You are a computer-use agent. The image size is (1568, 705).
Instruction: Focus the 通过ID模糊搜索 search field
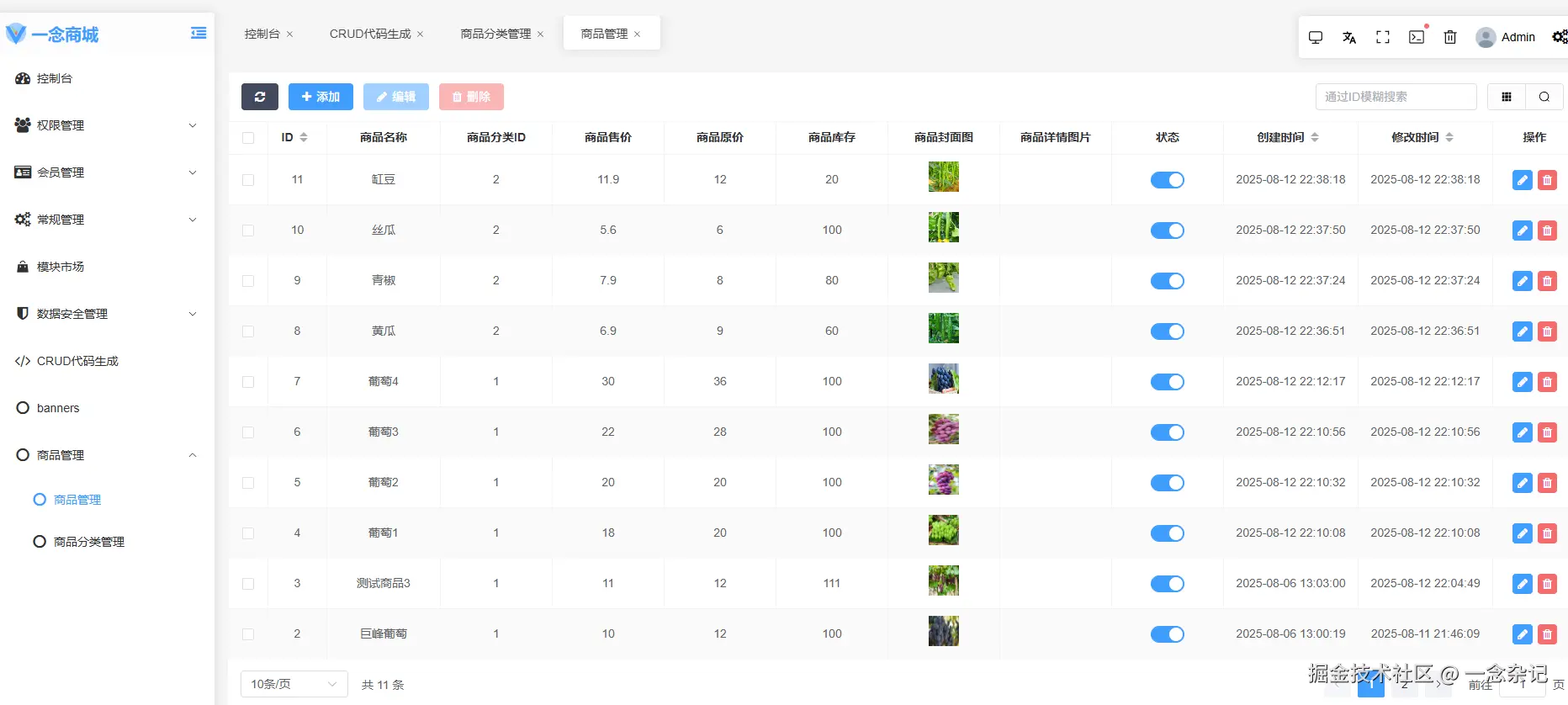click(1396, 97)
